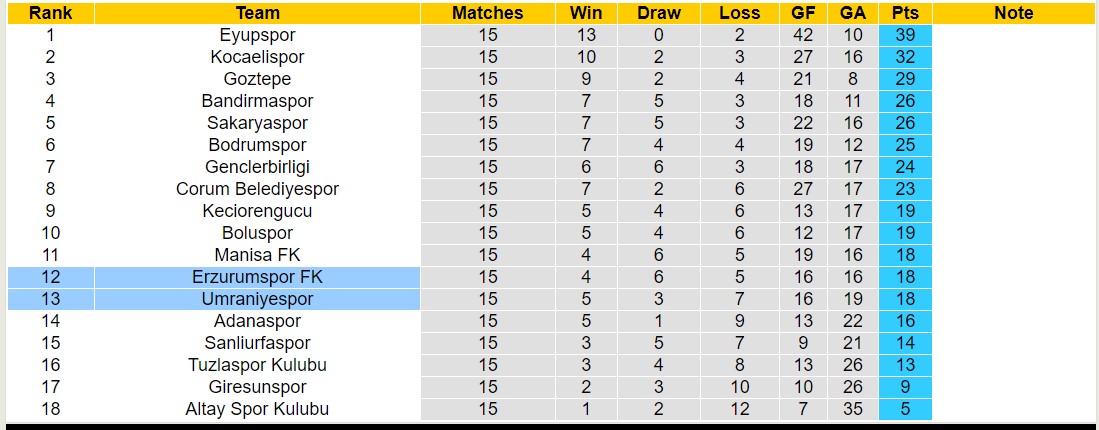This screenshot has width=1099, height=430.
Task: Open the Tuzlaspor Kulubu team entry
Action: click(257, 365)
